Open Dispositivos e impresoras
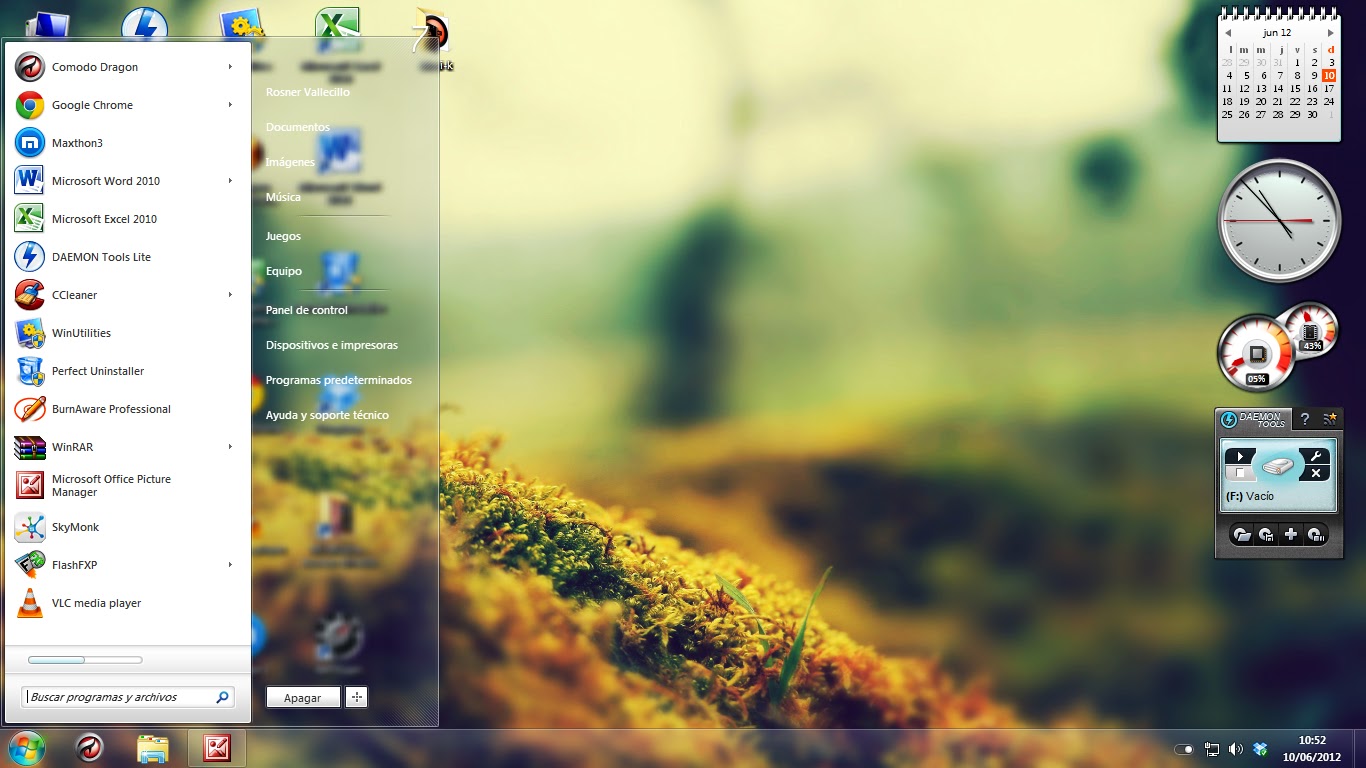Viewport: 1366px width, 768px height. pos(332,345)
